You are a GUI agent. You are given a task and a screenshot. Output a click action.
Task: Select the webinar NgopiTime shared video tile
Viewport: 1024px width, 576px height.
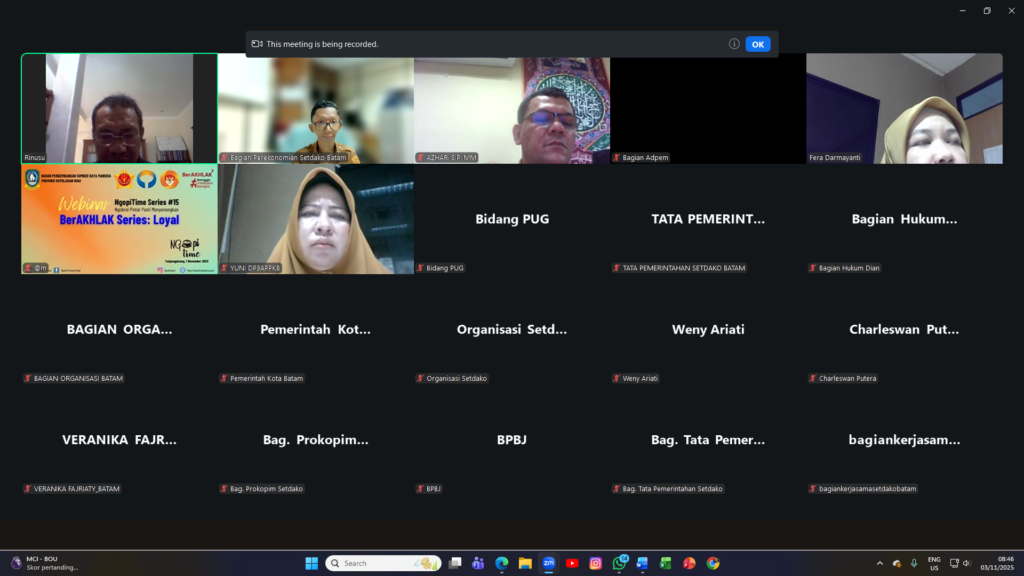(x=119, y=219)
